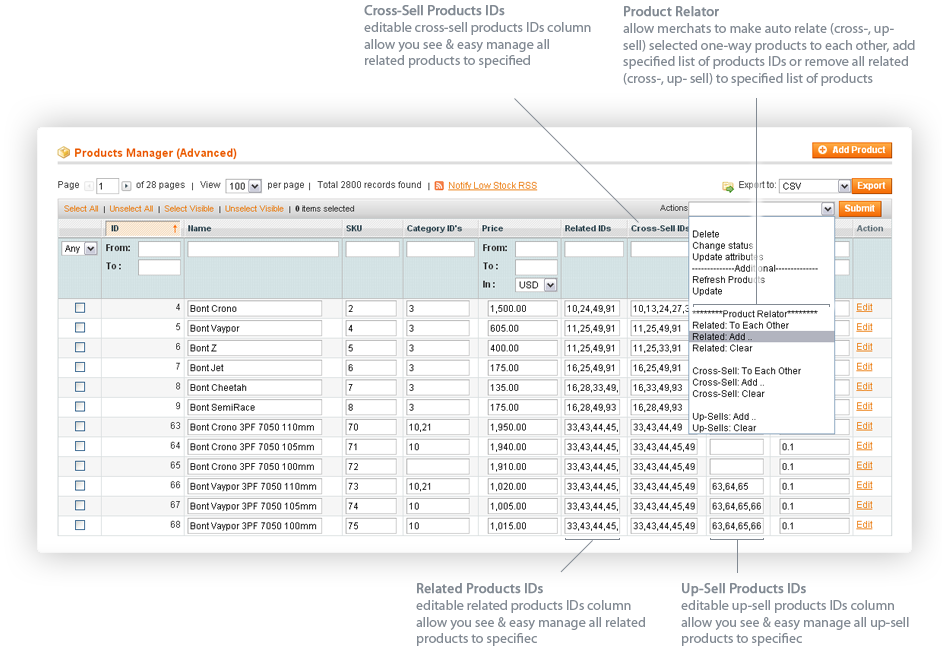Screen dimensions: 942x650
Task: Click price field showing 1,015.00
Action: click(522, 526)
